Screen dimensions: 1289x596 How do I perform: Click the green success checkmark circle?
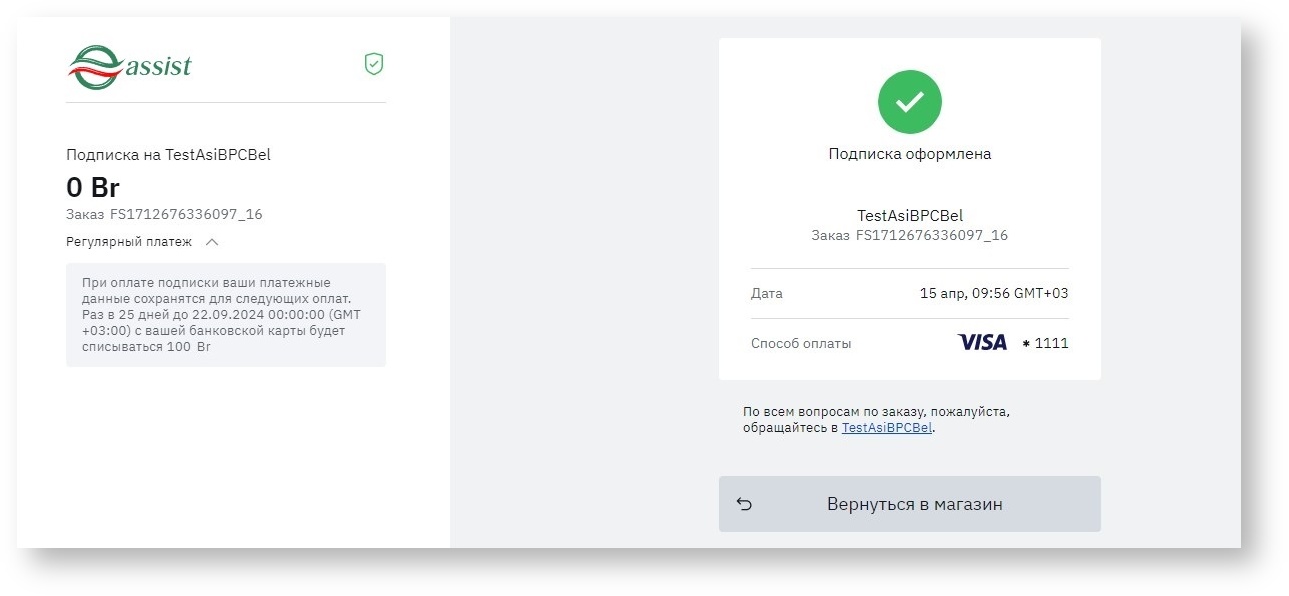(x=909, y=101)
